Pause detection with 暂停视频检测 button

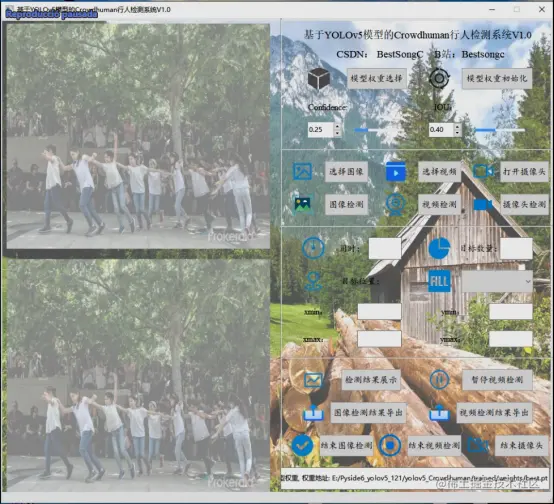pos(497,380)
